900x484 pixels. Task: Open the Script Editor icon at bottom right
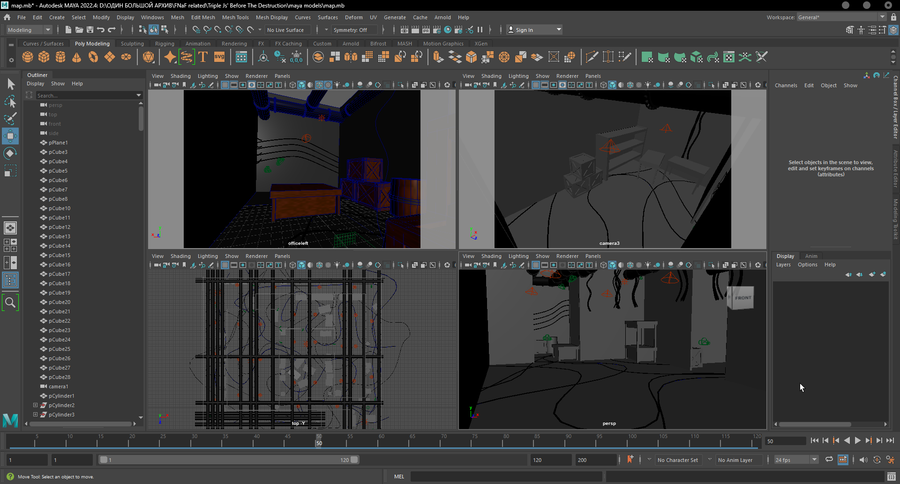pos(891,477)
